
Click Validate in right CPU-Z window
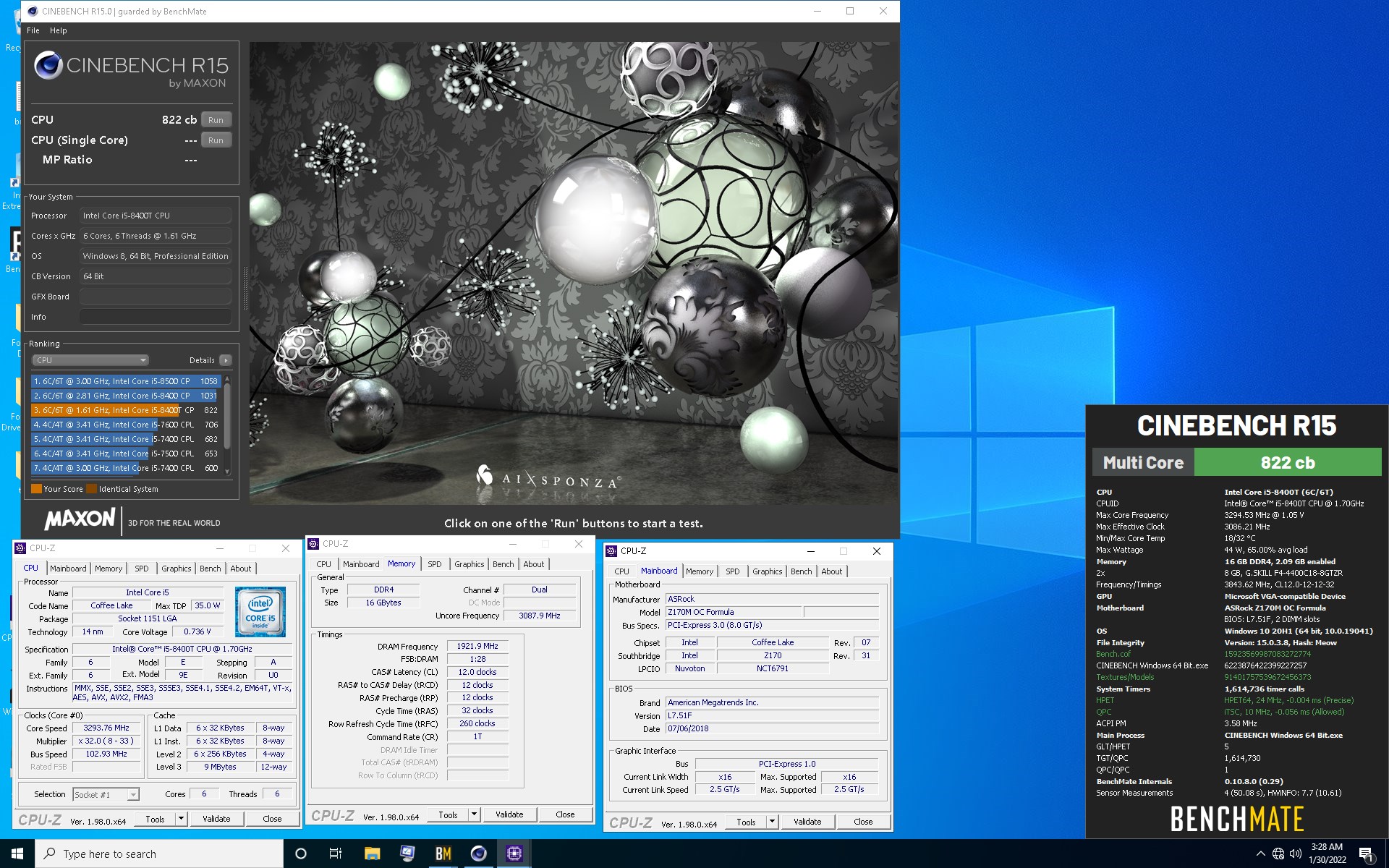point(807,822)
